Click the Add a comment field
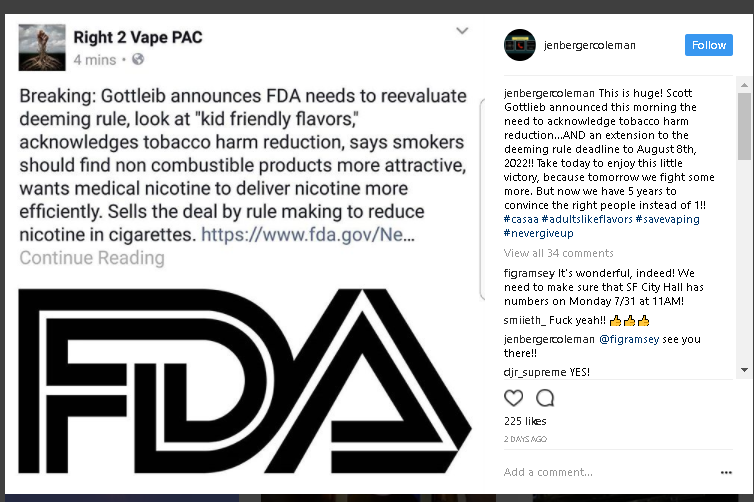Image resolution: width=754 pixels, height=502 pixels. [600, 472]
